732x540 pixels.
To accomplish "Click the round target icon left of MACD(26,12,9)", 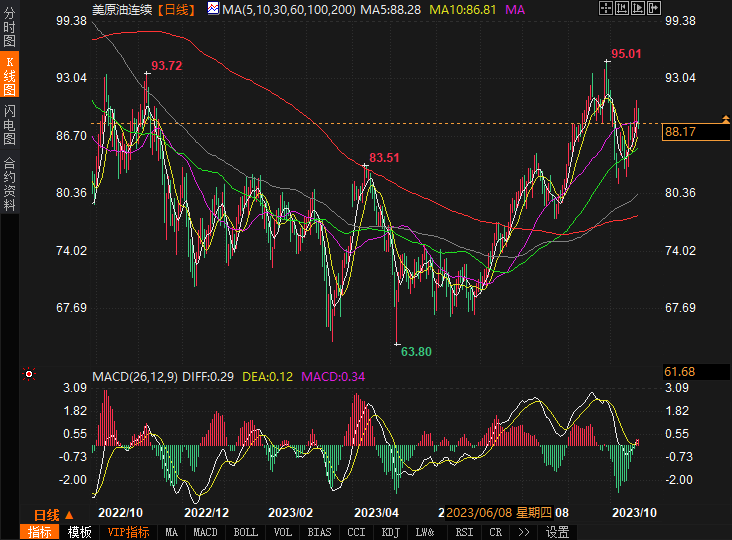I will 29,376.
